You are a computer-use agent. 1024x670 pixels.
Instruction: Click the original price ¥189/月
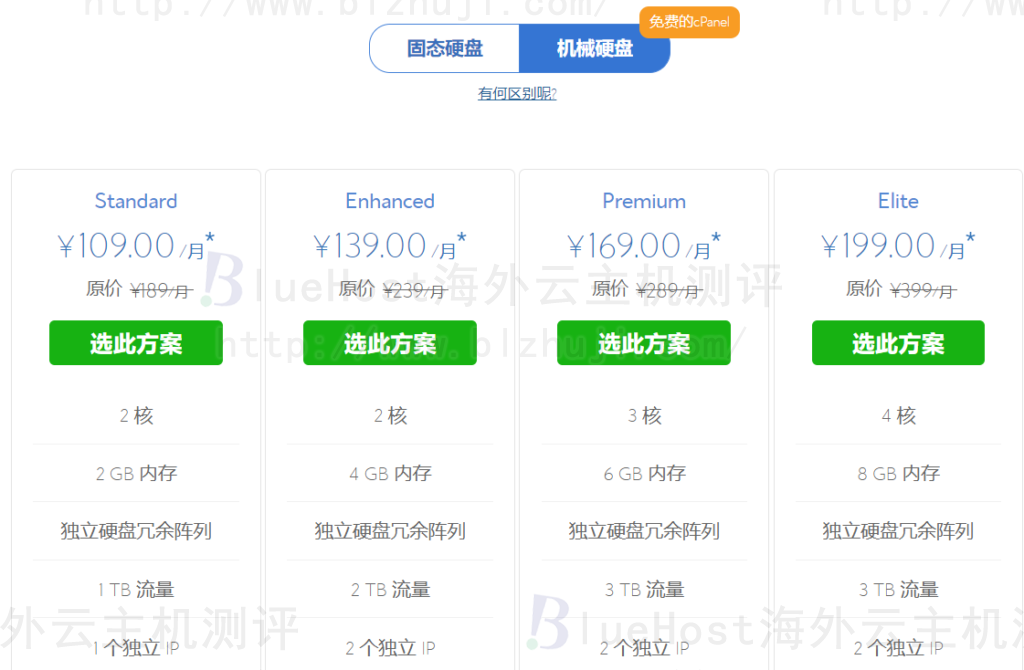[162, 291]
